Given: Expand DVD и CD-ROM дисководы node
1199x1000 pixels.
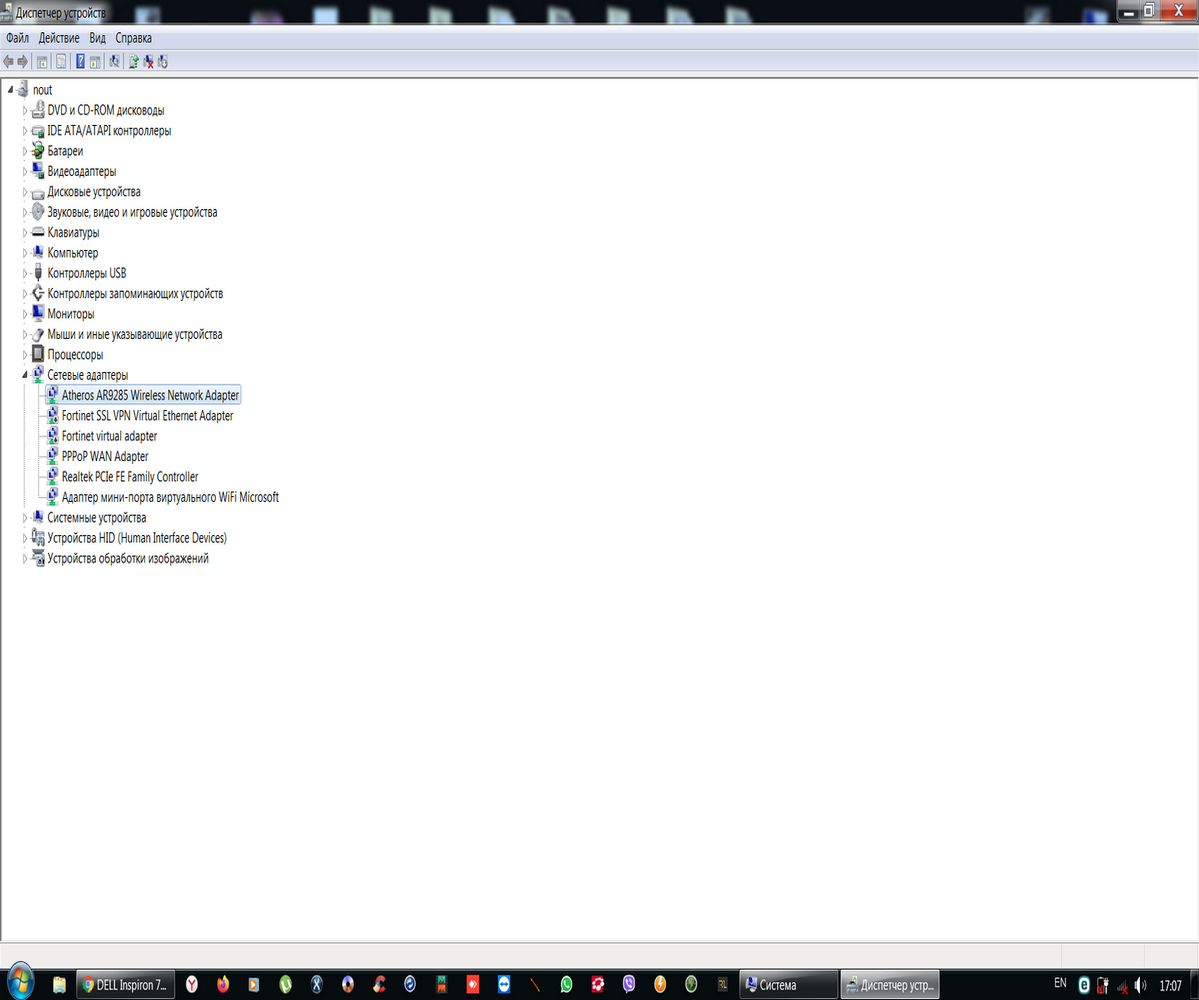Looking at the screenshot, I should 25,111.
